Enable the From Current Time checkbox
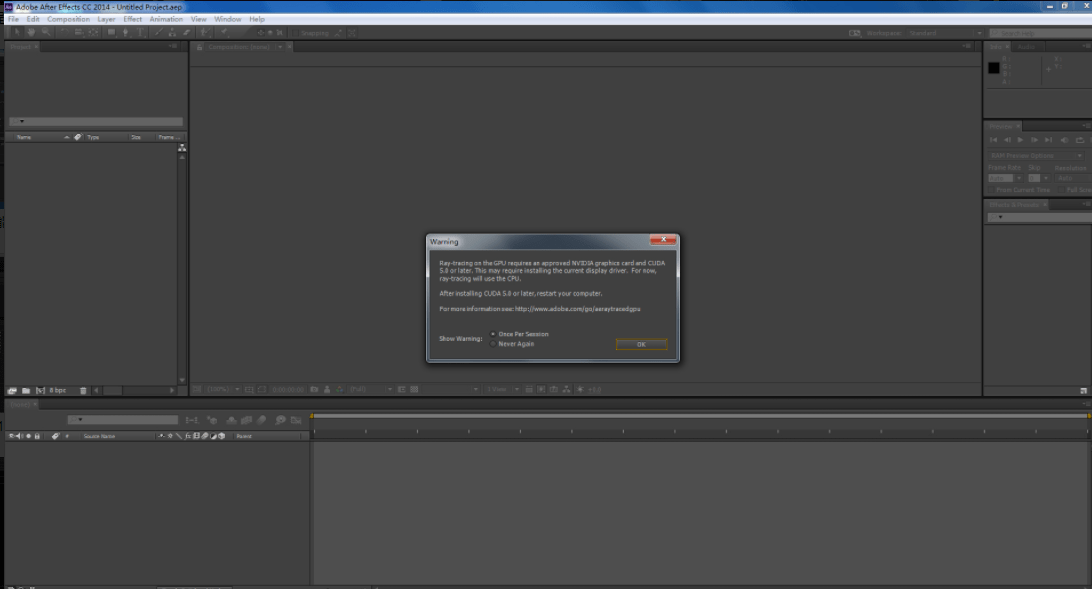The image size is (1092, 589). [991, 190]
